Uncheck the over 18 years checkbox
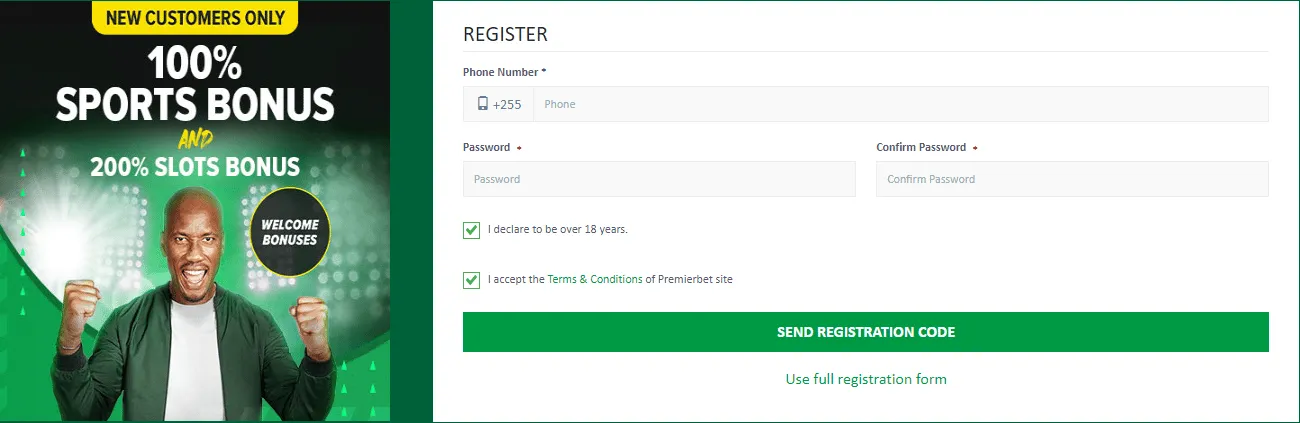This screenshot has width=1300, height=423. point(472,230)
